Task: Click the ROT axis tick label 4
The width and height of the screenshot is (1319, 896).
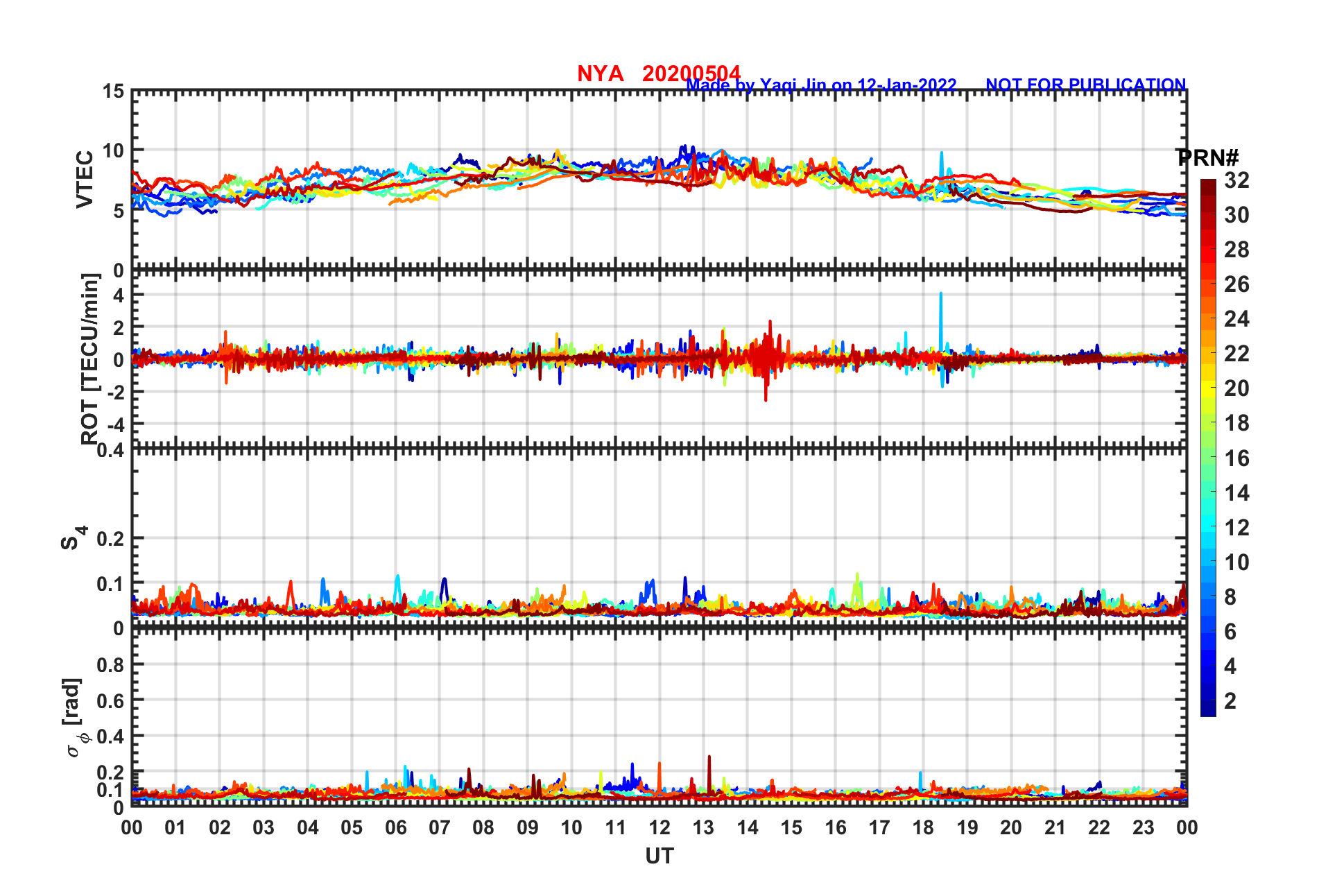Action: [119, 295]
